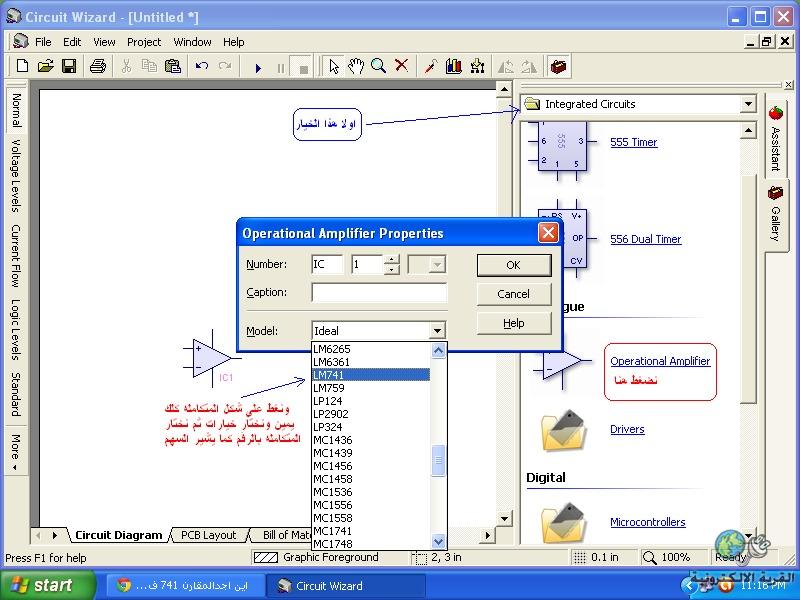Choose MC1458 from the model list

pyautogui.click(x=371, y=479)
